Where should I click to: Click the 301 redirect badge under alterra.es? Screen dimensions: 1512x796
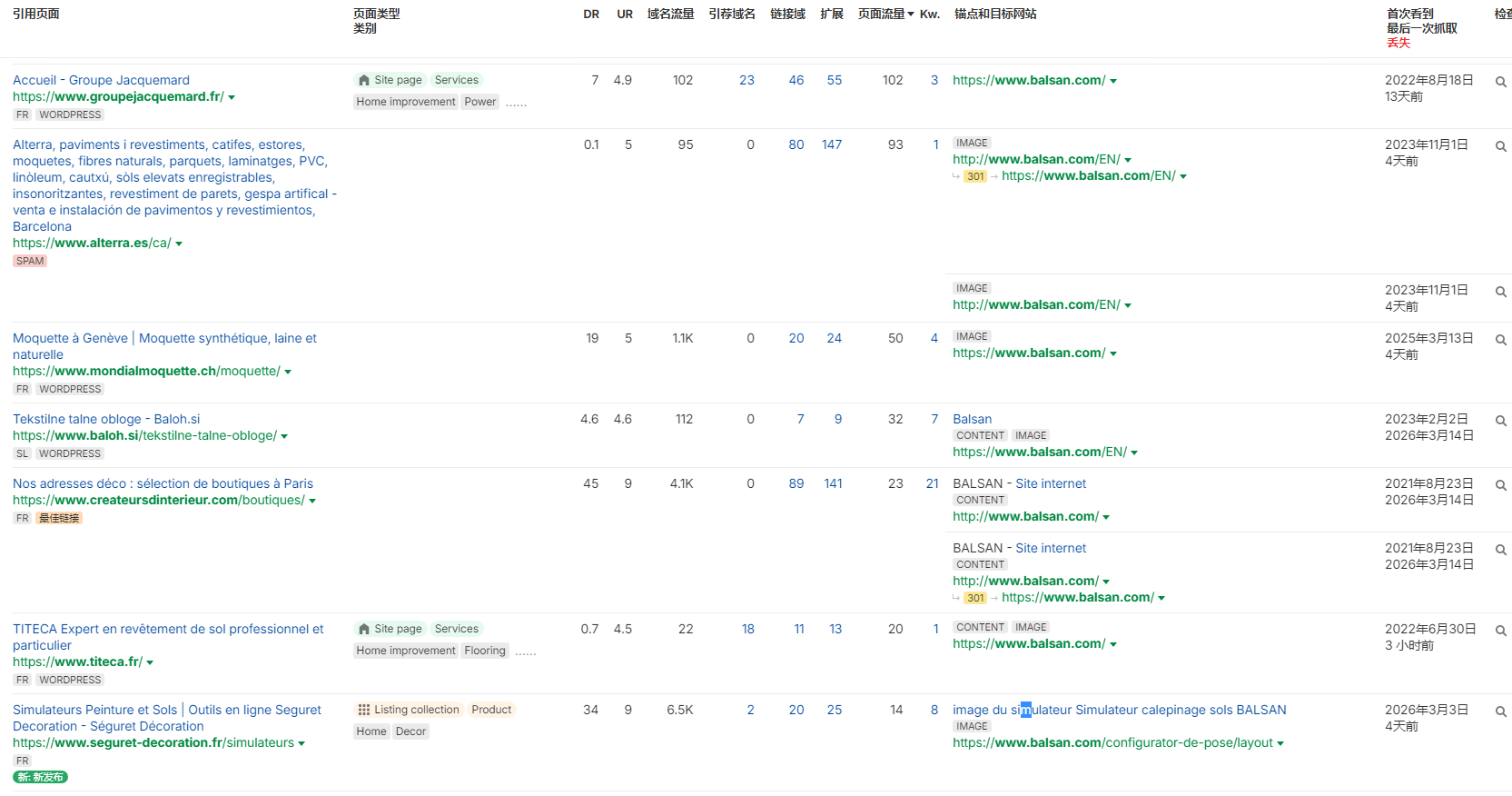point(975,176)
